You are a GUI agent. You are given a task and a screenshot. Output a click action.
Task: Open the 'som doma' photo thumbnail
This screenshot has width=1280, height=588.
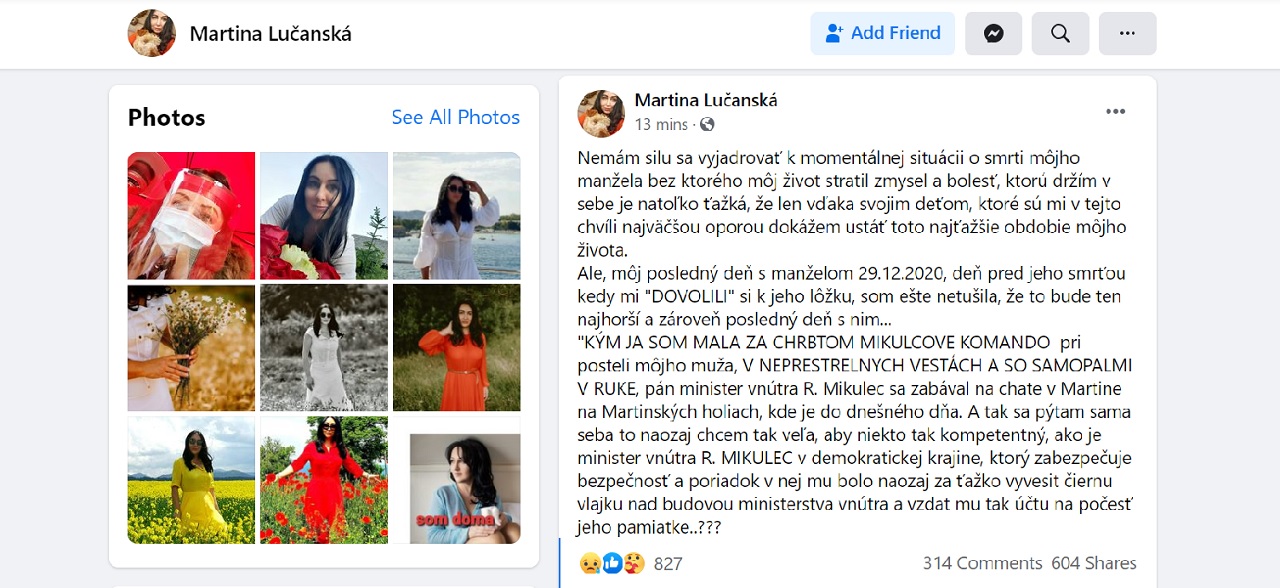[457, 480]
